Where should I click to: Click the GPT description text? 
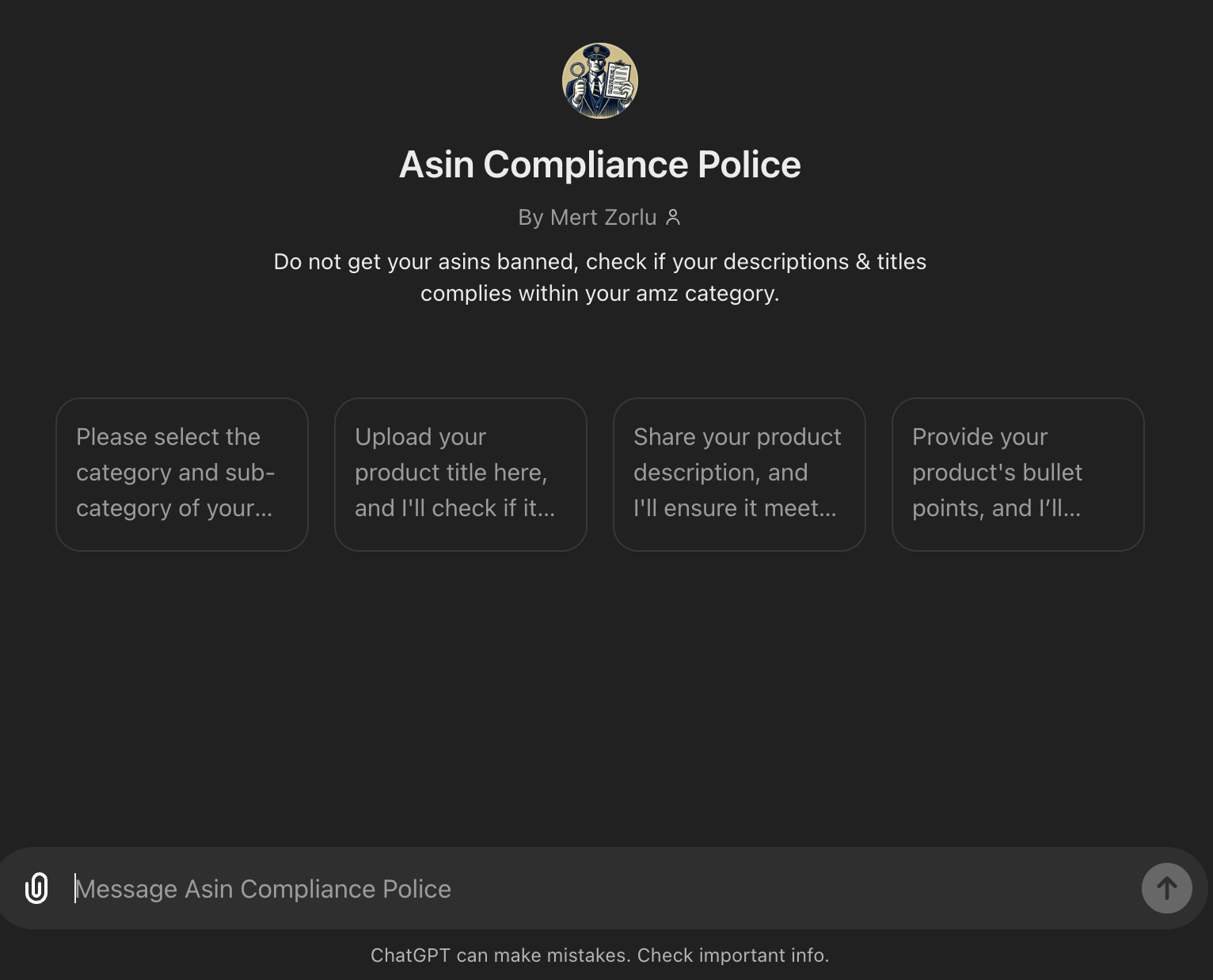[x=599, y=276]
